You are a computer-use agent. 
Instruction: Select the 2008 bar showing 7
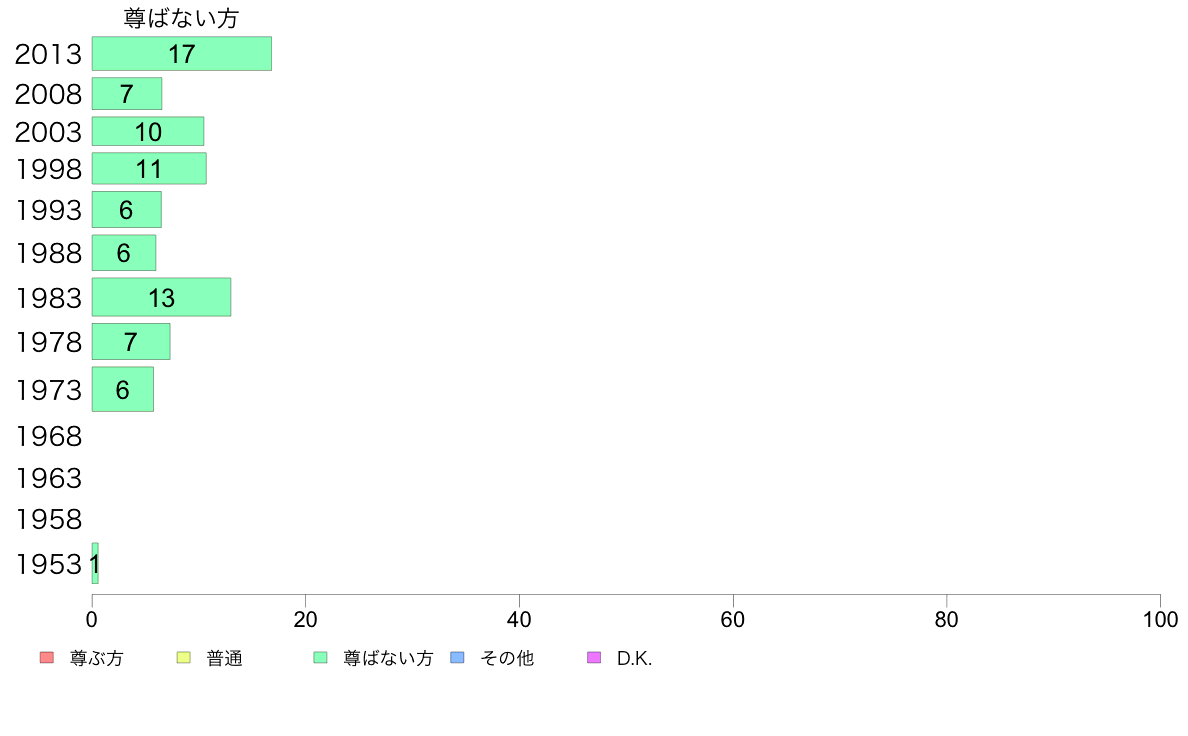[127, 94]
